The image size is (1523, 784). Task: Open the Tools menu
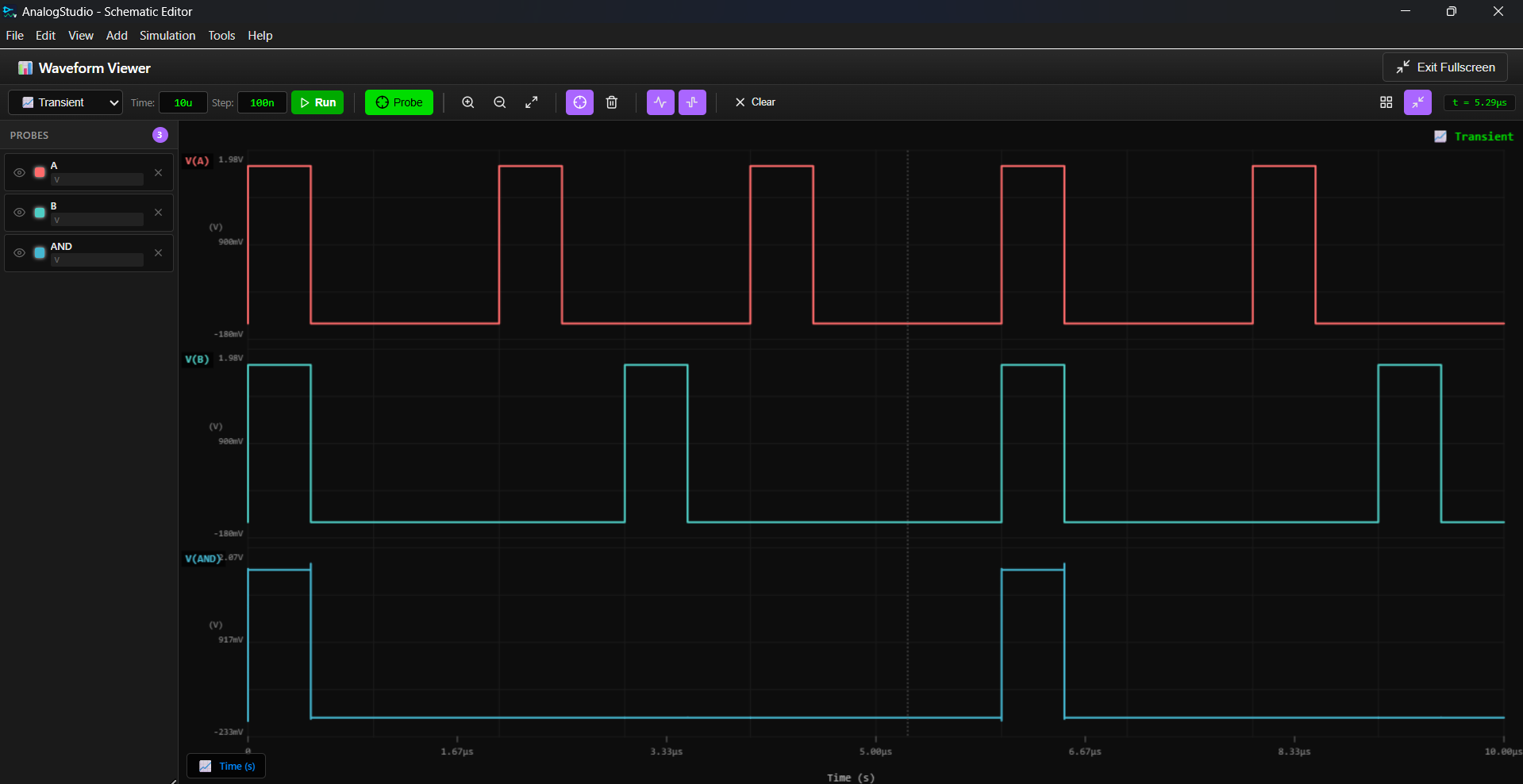(221, 36)
